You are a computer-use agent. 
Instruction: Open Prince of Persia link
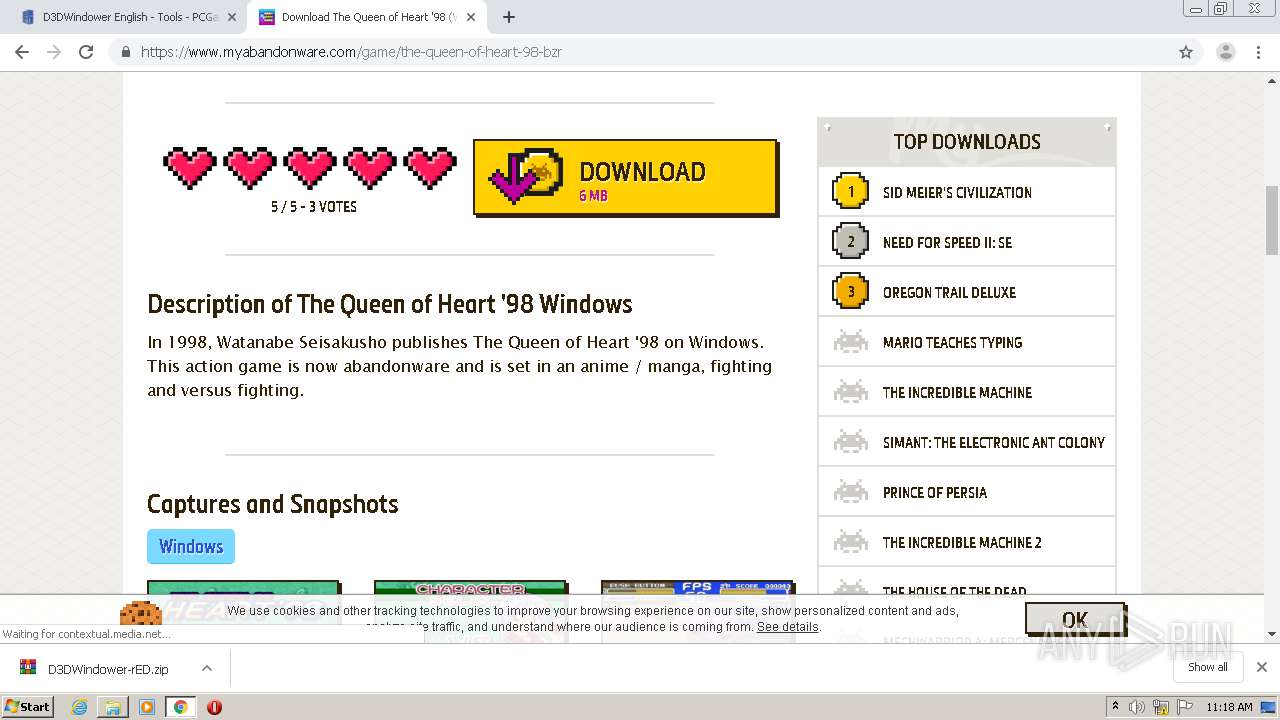[935, 492]
